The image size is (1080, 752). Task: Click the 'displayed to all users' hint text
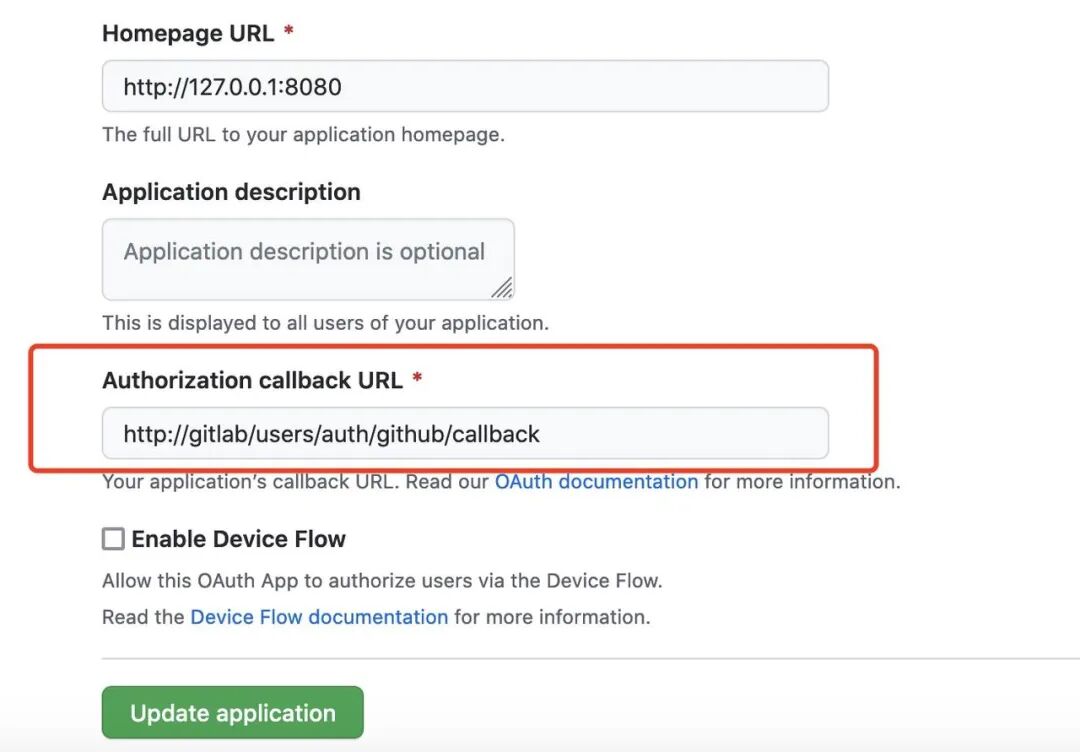(325, 324)
